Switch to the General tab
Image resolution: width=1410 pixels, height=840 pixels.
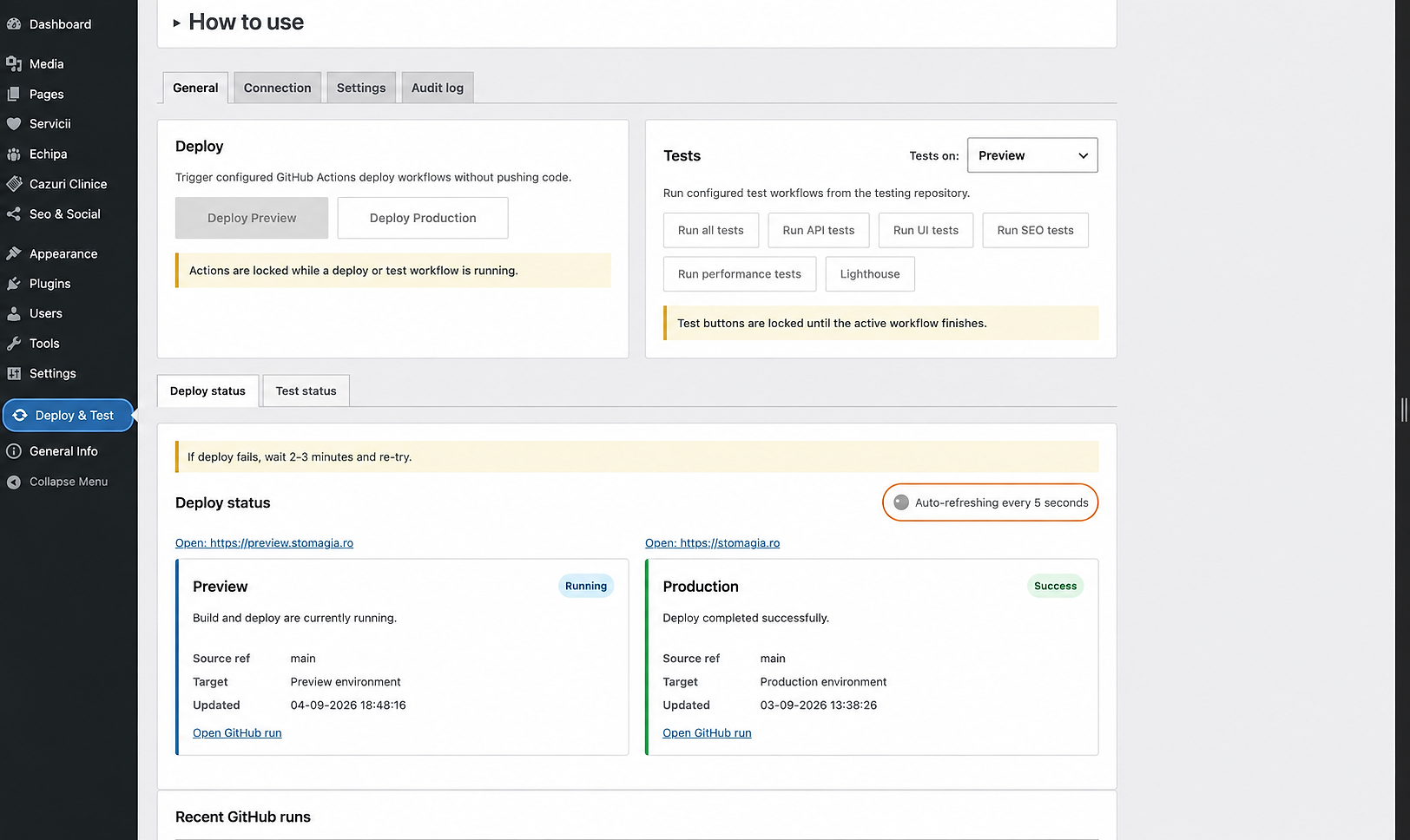[195, 88]
